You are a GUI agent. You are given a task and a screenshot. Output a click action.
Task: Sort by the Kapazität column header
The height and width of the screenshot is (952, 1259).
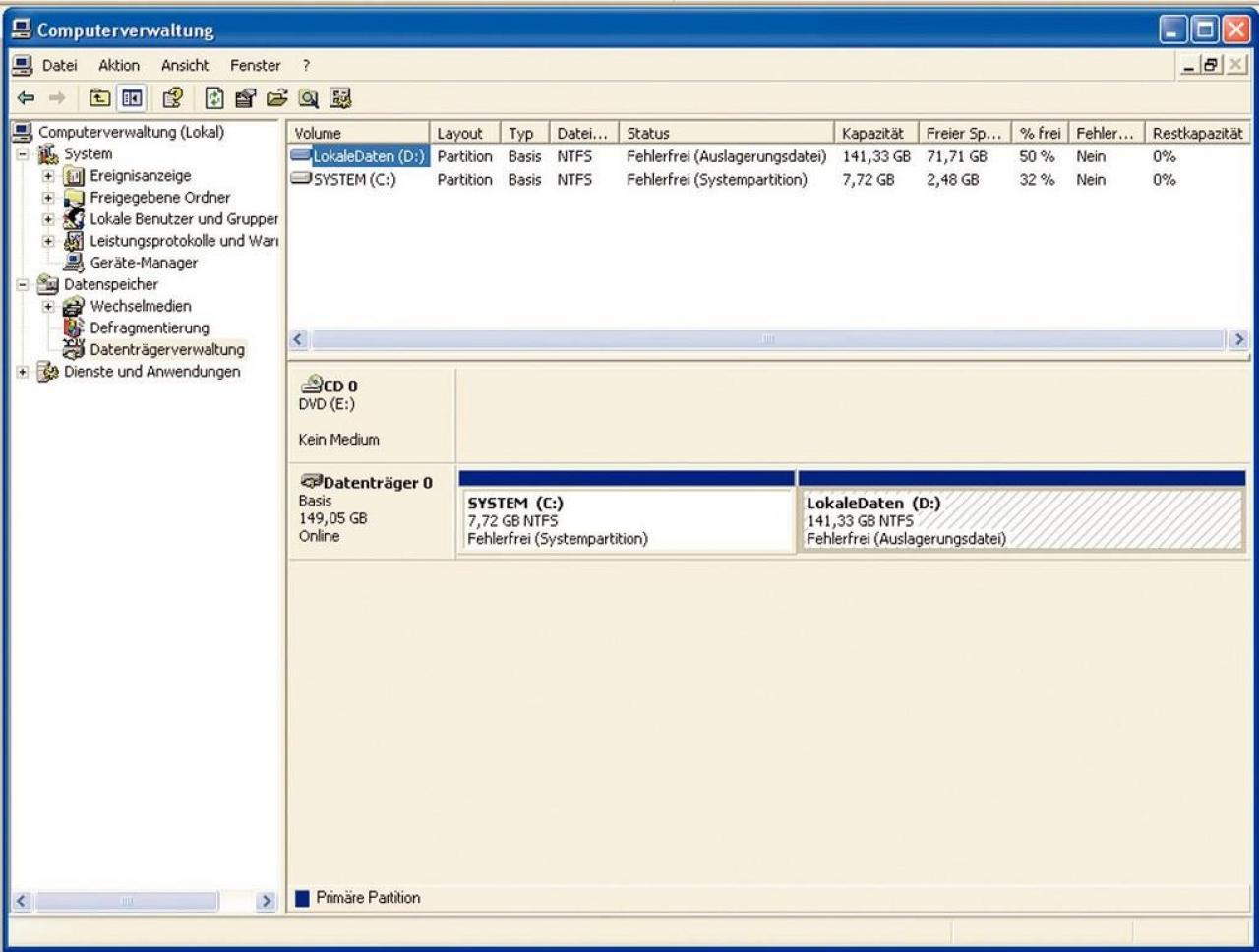pyautogui.click(x=875, y=133)
